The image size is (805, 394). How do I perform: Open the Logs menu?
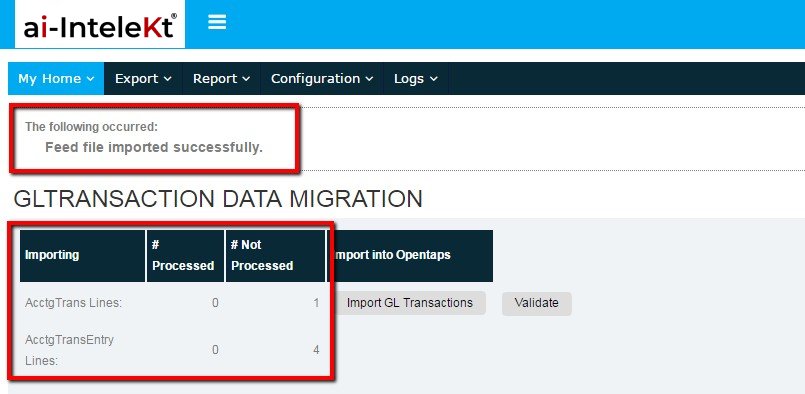tap(416, 79)
